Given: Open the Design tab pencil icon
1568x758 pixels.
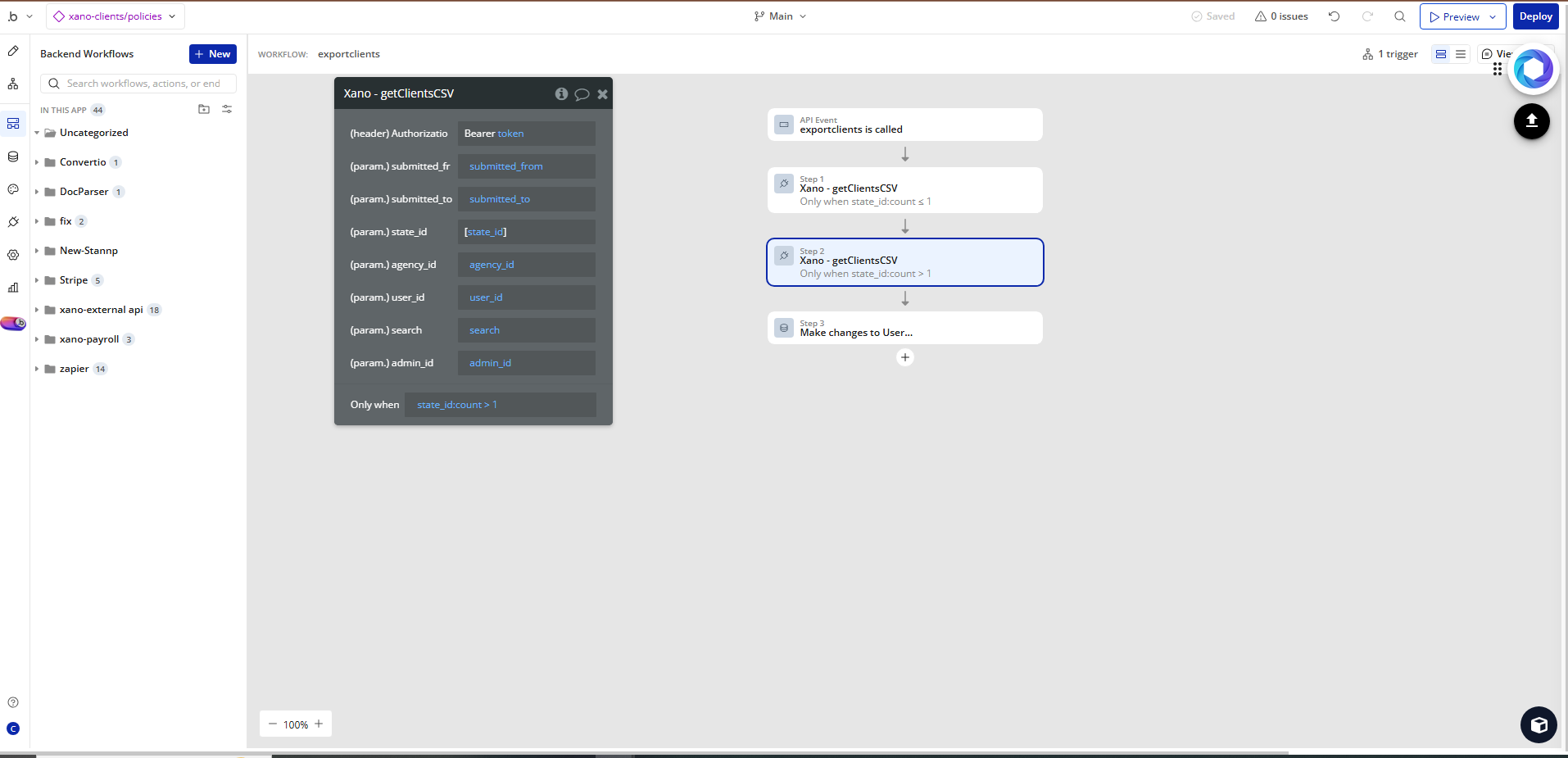Looking at the screenshot, I should point(13,51).
